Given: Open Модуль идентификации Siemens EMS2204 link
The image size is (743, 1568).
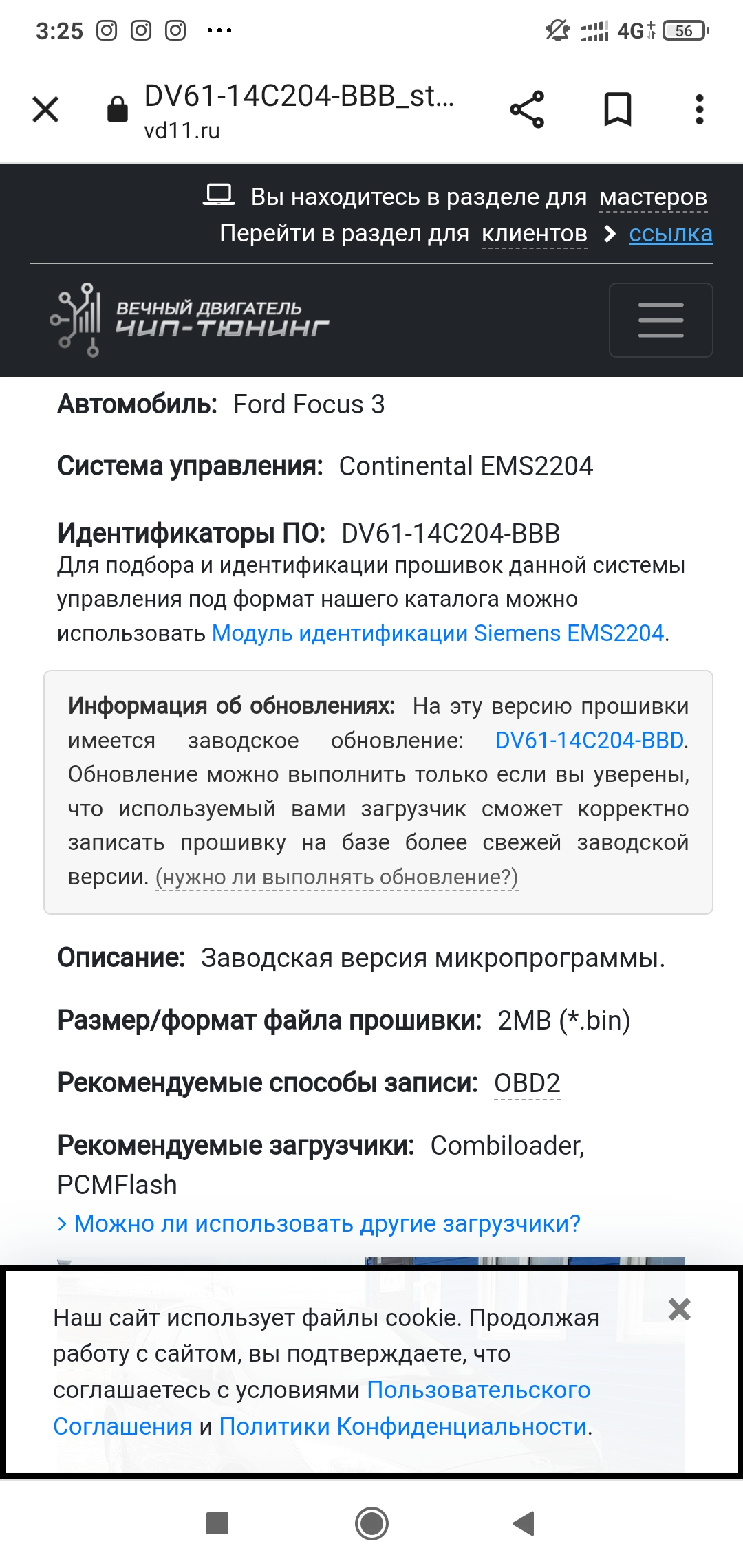Looking at the screenshot, I should point(438,633).
